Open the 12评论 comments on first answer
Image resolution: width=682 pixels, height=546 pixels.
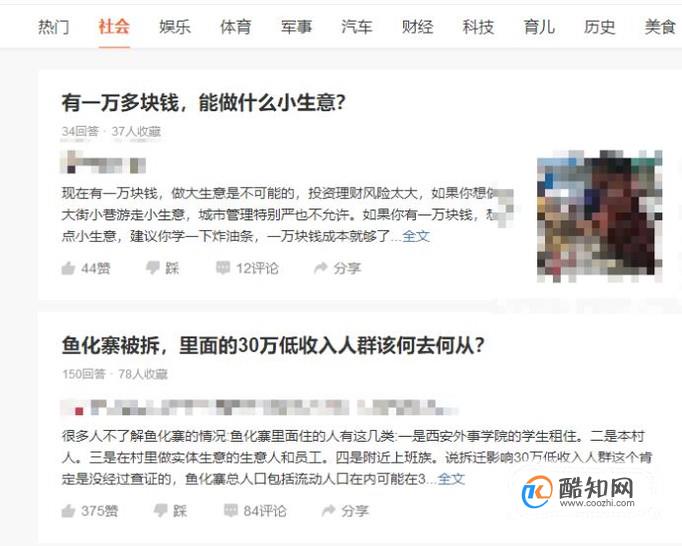pos(247,268)
